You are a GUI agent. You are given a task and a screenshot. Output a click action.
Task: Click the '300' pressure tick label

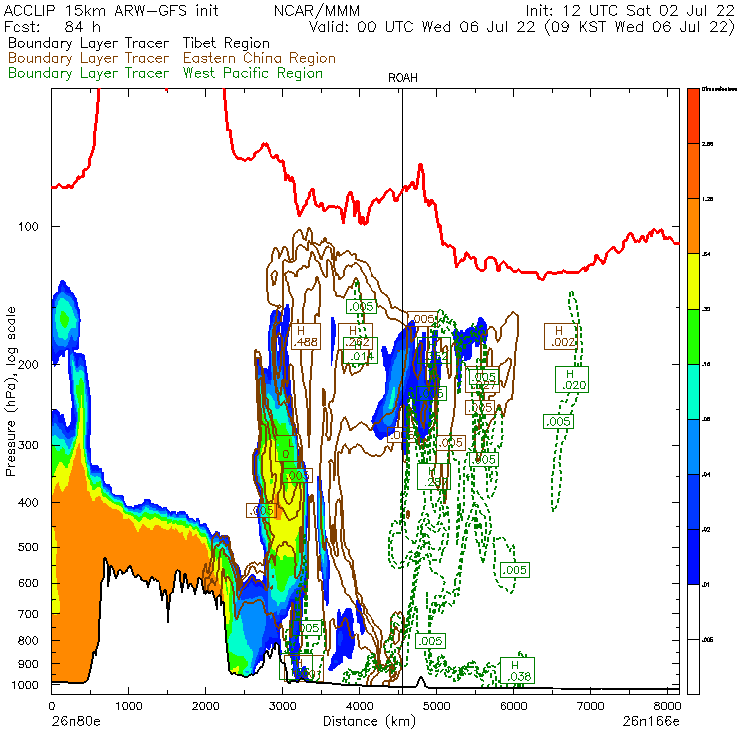28,445
